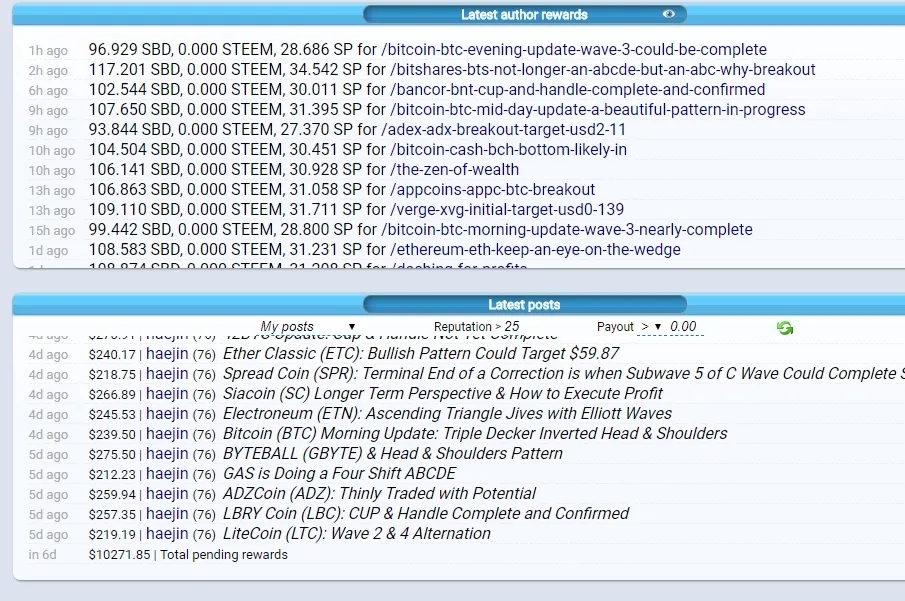Click the Latest posts header

[525, 304]
